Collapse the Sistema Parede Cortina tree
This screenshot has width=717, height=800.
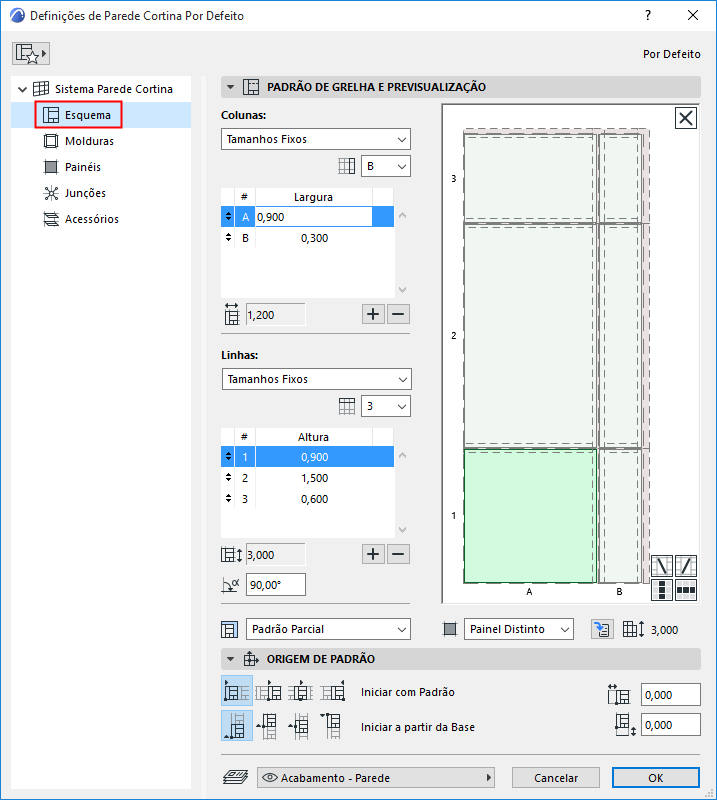coord(22,89)
